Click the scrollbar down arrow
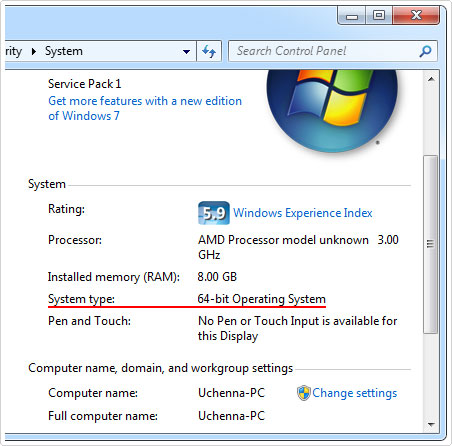The image size is (452, 446). point(431,424)
